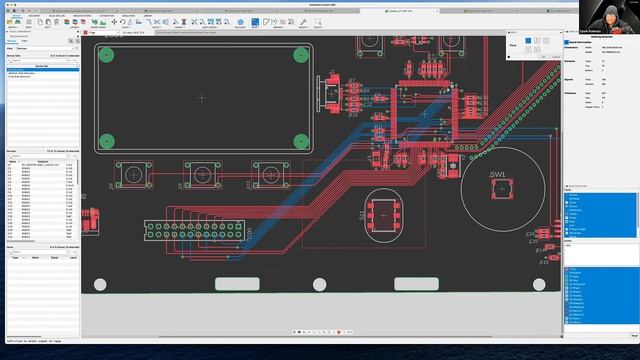
Task: Click the red layer color swatch next to '1 Top'
Action: click(85, 32)
